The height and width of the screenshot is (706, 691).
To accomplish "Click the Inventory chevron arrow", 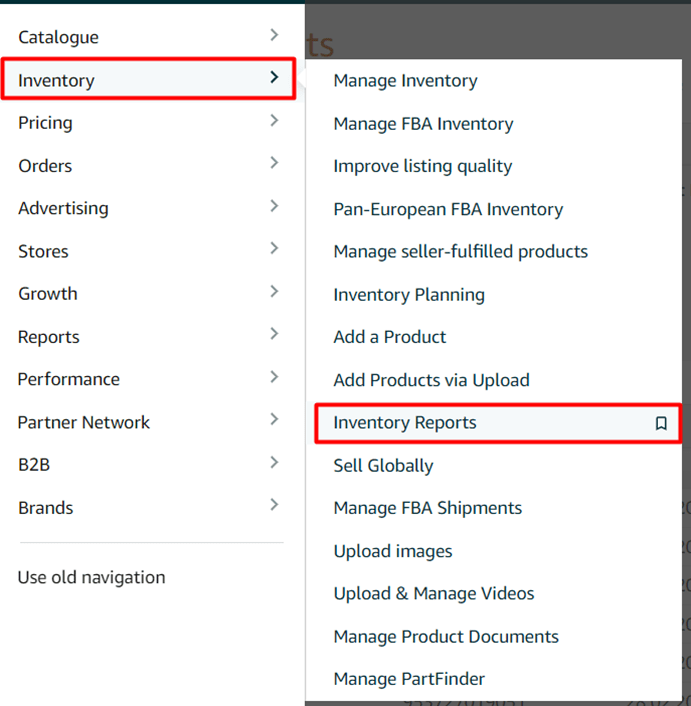I will click(x=274, y=77).
